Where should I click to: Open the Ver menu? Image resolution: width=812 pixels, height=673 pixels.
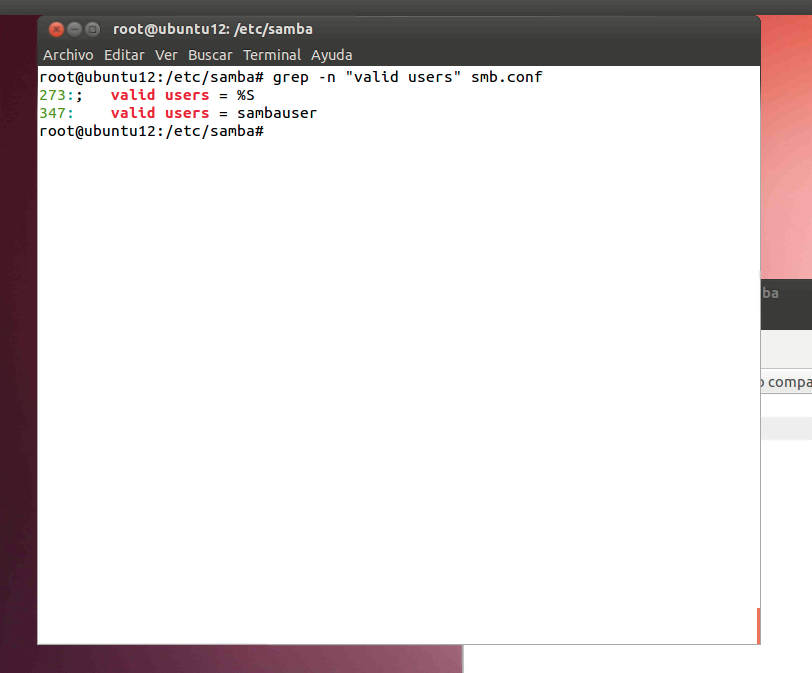(x=166, y=55)
